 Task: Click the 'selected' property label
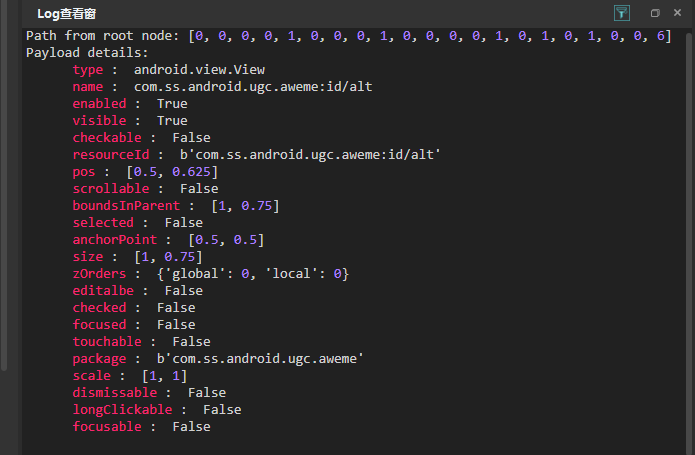(103, 223)
